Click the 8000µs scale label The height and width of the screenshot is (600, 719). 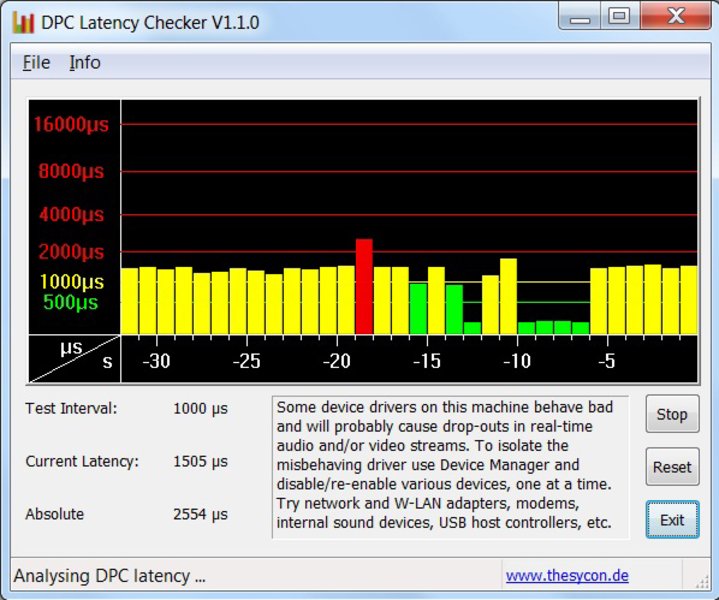(x=71, y=171)
